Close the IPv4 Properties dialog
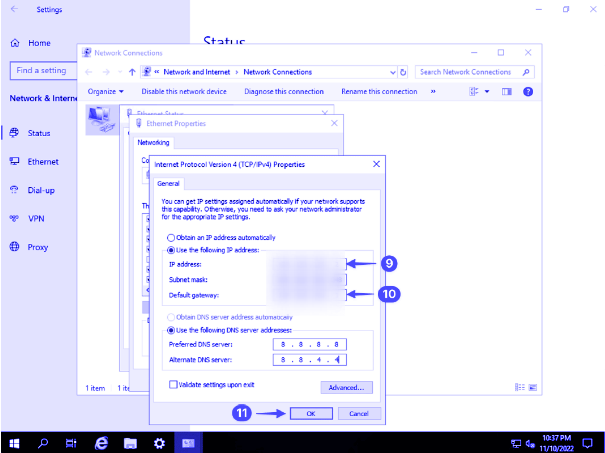605x453 pixels. (377, 164)
